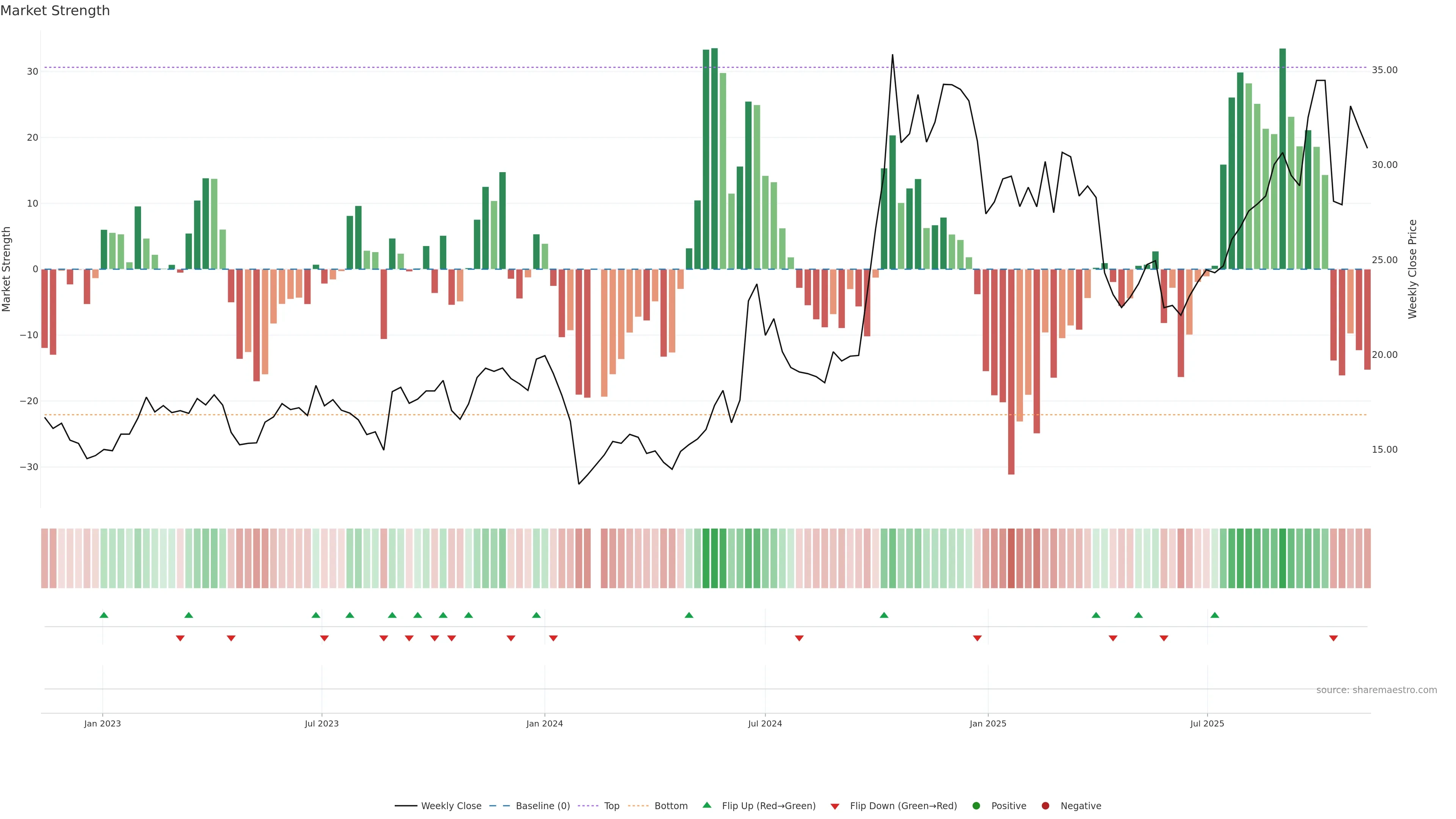1456x819 pixels.
Task: Click the leftmost cell of the heat strip
Action: coord(44,558)
